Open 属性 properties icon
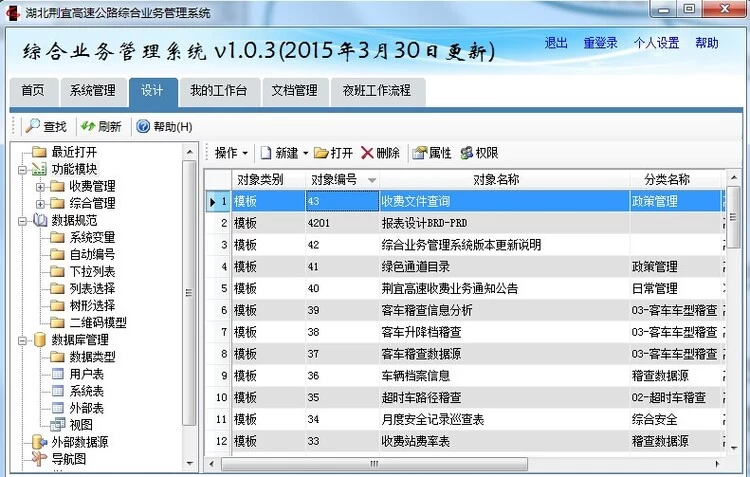The image size is (750, 477). [419, 153]
